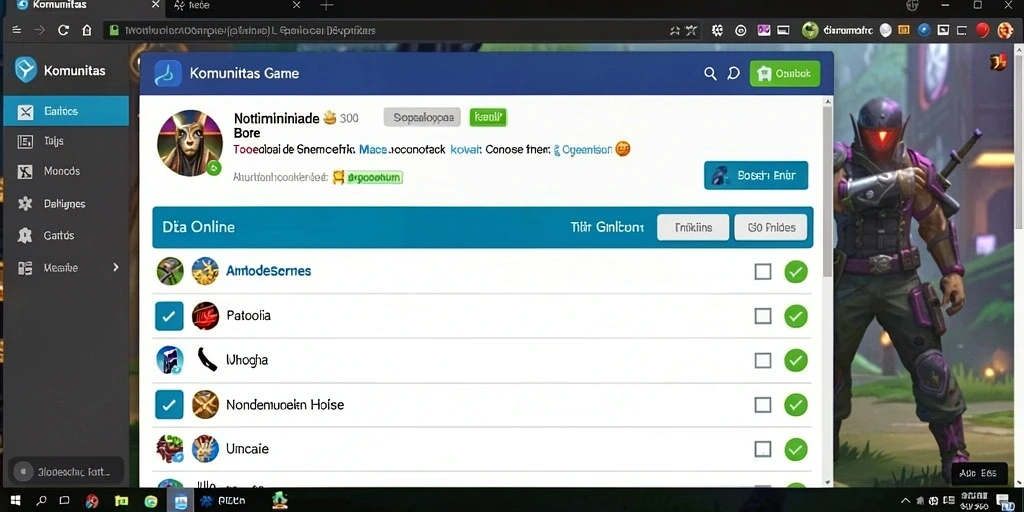The height and width of the screenshot is (512, 1024).
Task: Click the green checkmark icon beside Patoolia
Action: click(795, 317)
